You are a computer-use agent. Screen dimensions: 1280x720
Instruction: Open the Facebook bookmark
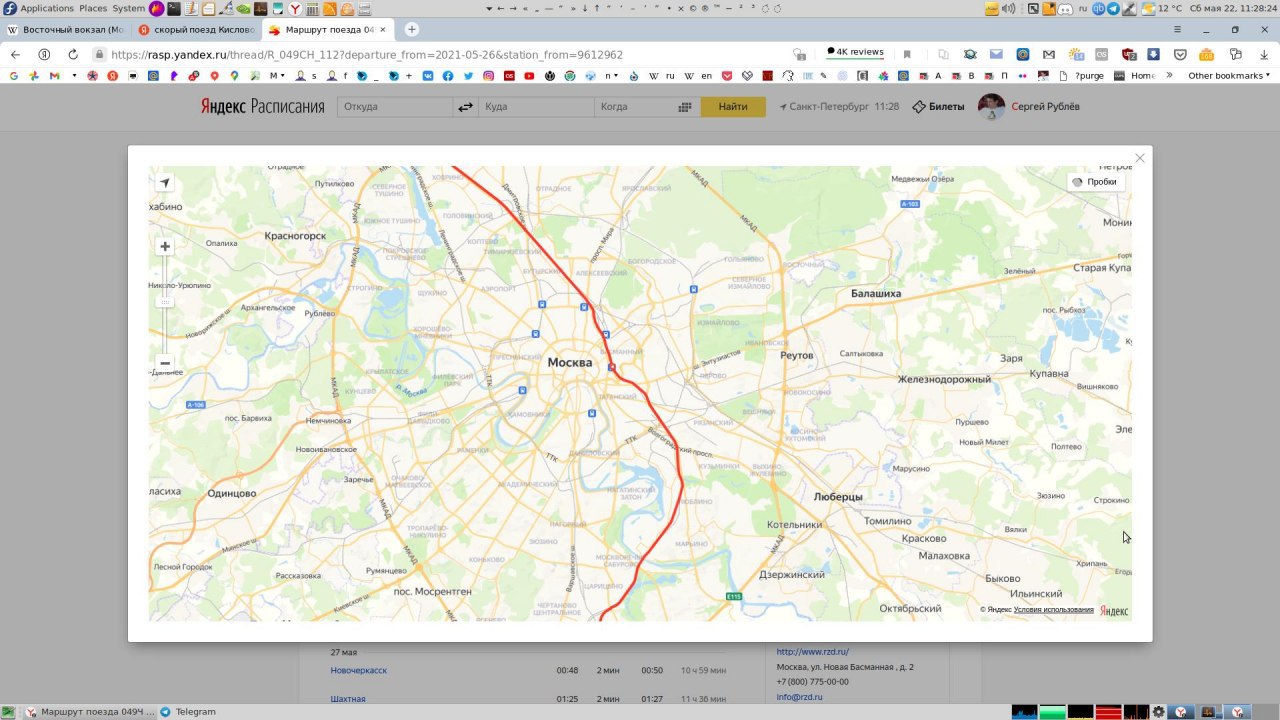[x=447, y=76]
